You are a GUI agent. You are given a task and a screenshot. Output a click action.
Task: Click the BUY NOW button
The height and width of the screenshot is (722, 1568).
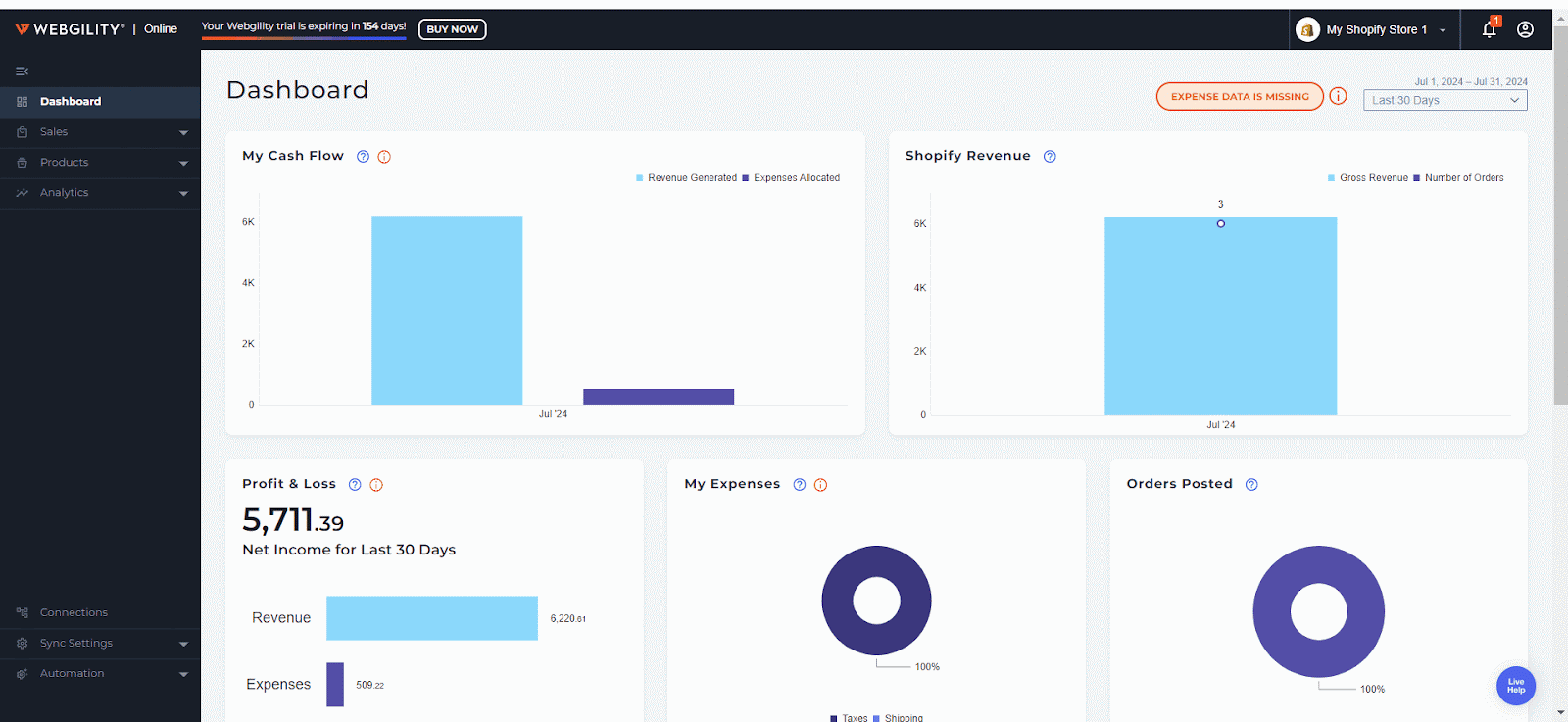452,29
